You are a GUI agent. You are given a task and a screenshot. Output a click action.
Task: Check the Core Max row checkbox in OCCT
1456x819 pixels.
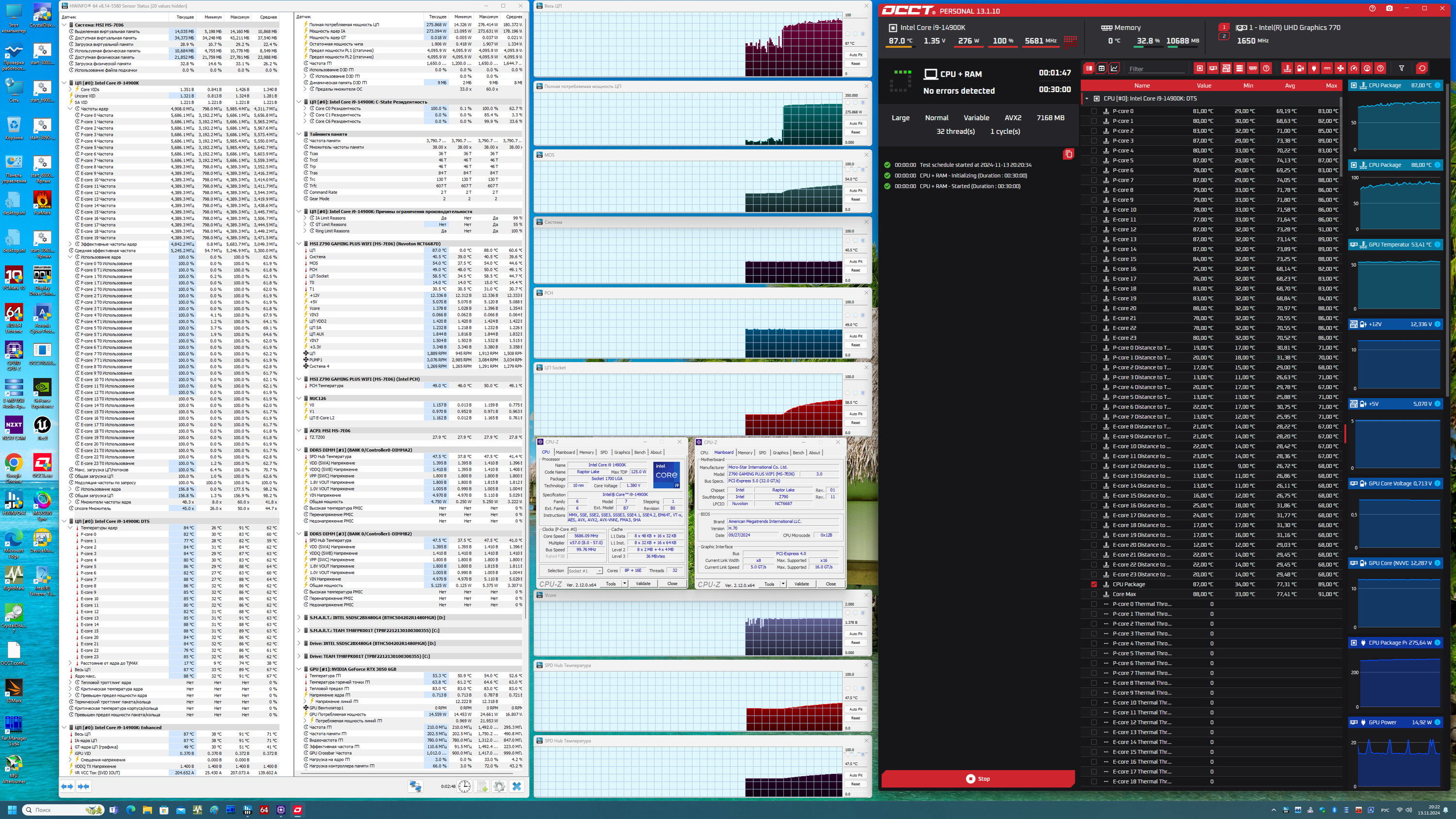pos(1093,594)
